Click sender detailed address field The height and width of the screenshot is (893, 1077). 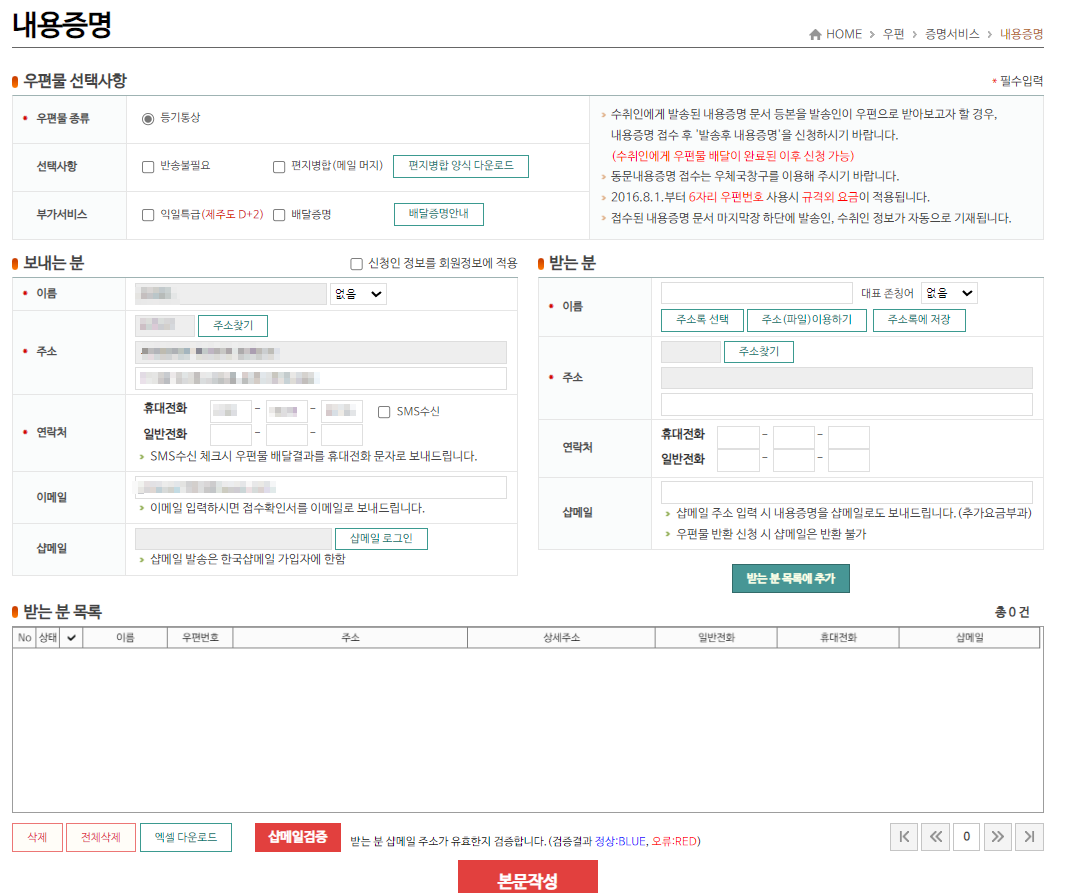coord(321,378)
